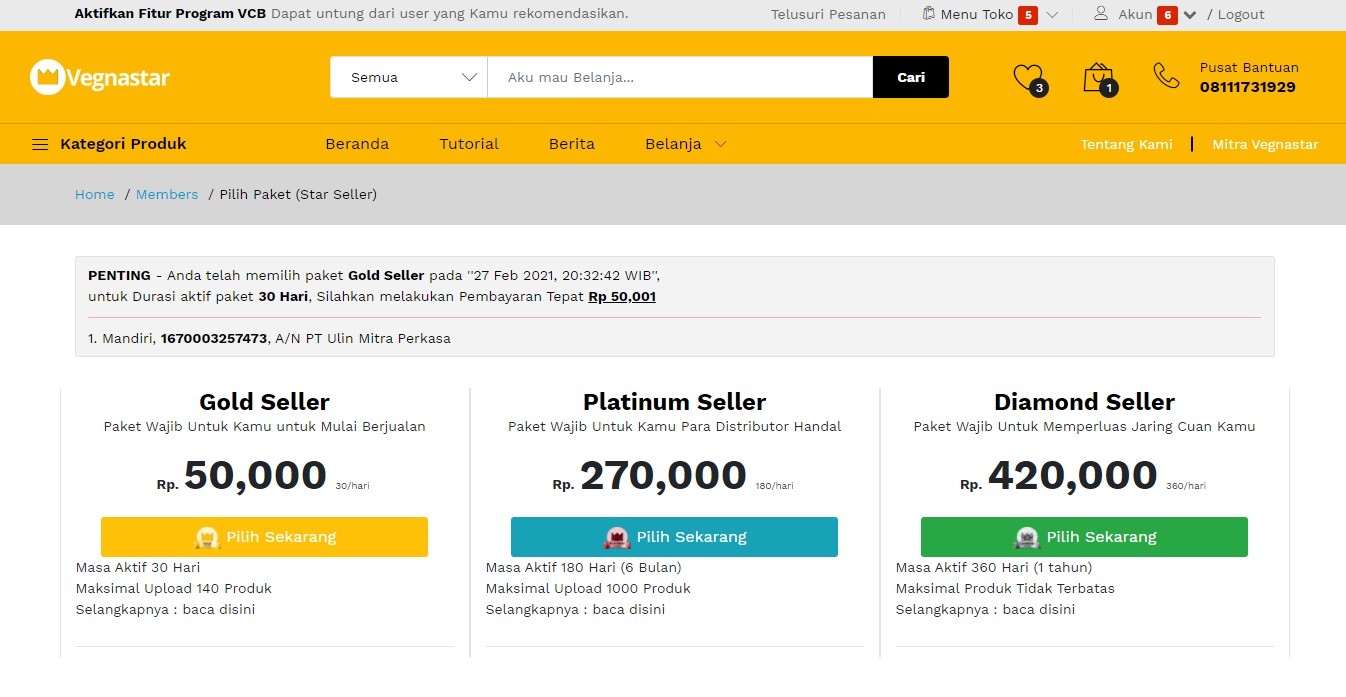Expand the Menu Toko dropdown arrow
This screenshot has width=1346, height=697.
coord(1052,15)
